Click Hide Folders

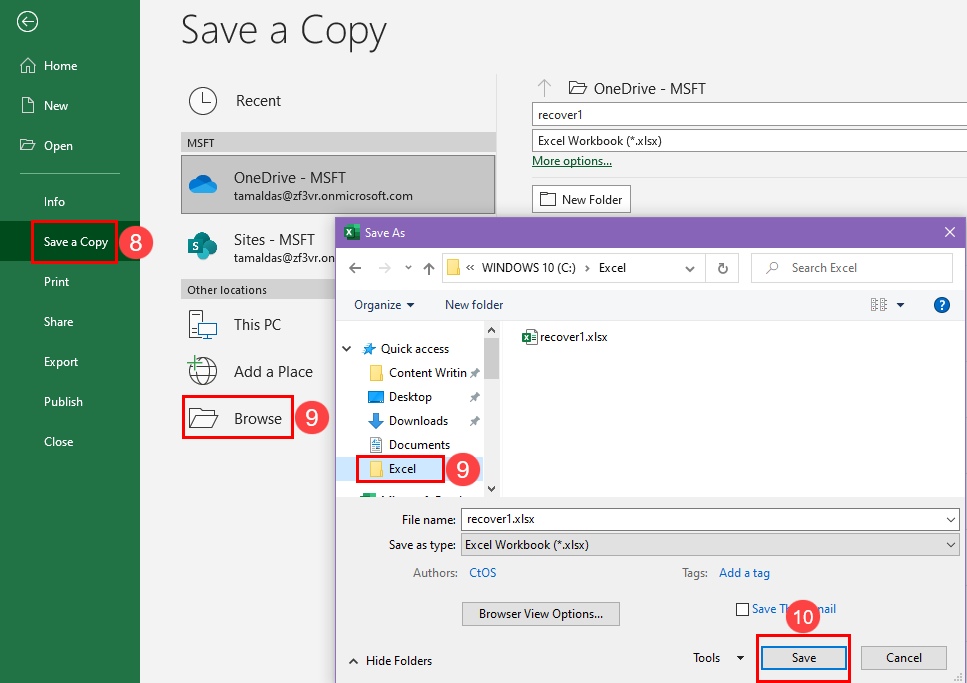click(x=390, y=661)
